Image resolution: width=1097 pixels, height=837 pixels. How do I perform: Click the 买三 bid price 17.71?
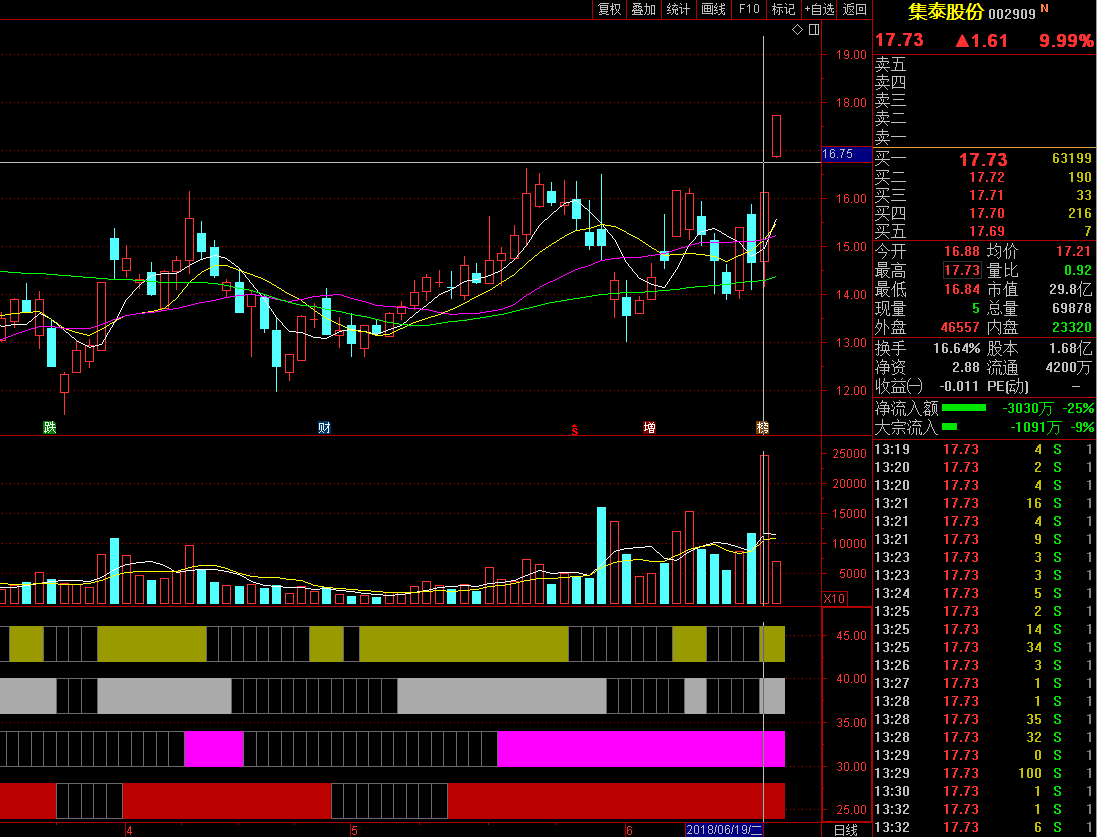[x=986, y=195]
